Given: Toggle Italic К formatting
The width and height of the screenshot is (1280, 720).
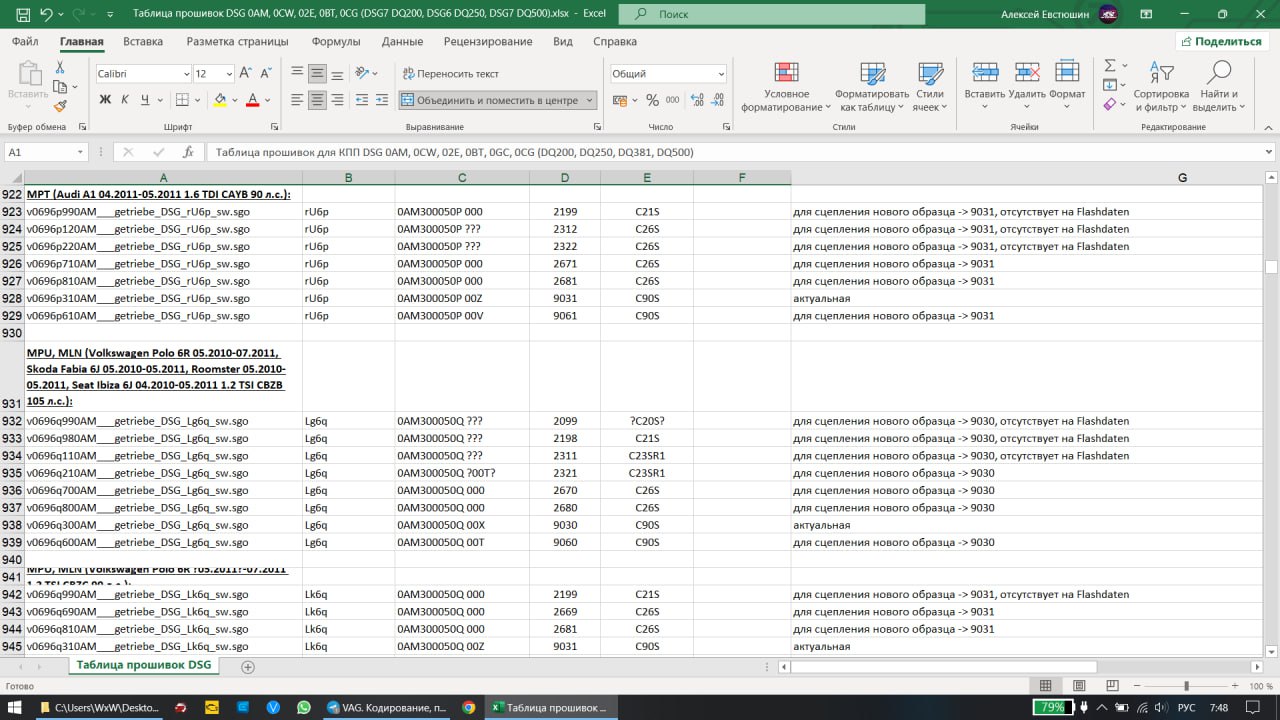Looking at the screenshot, I should (x=125, y=100).
